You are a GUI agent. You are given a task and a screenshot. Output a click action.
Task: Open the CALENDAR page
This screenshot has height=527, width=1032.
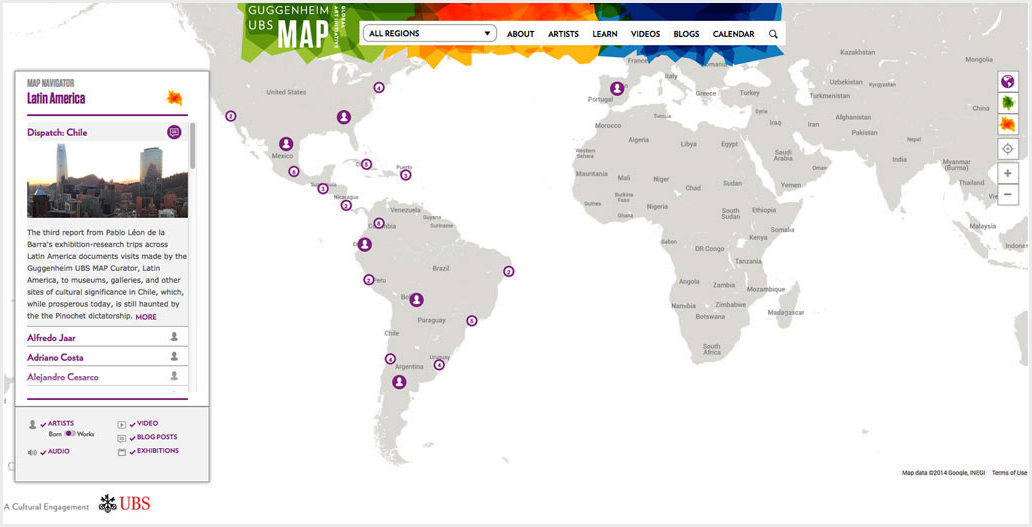(x=733, y=34)
